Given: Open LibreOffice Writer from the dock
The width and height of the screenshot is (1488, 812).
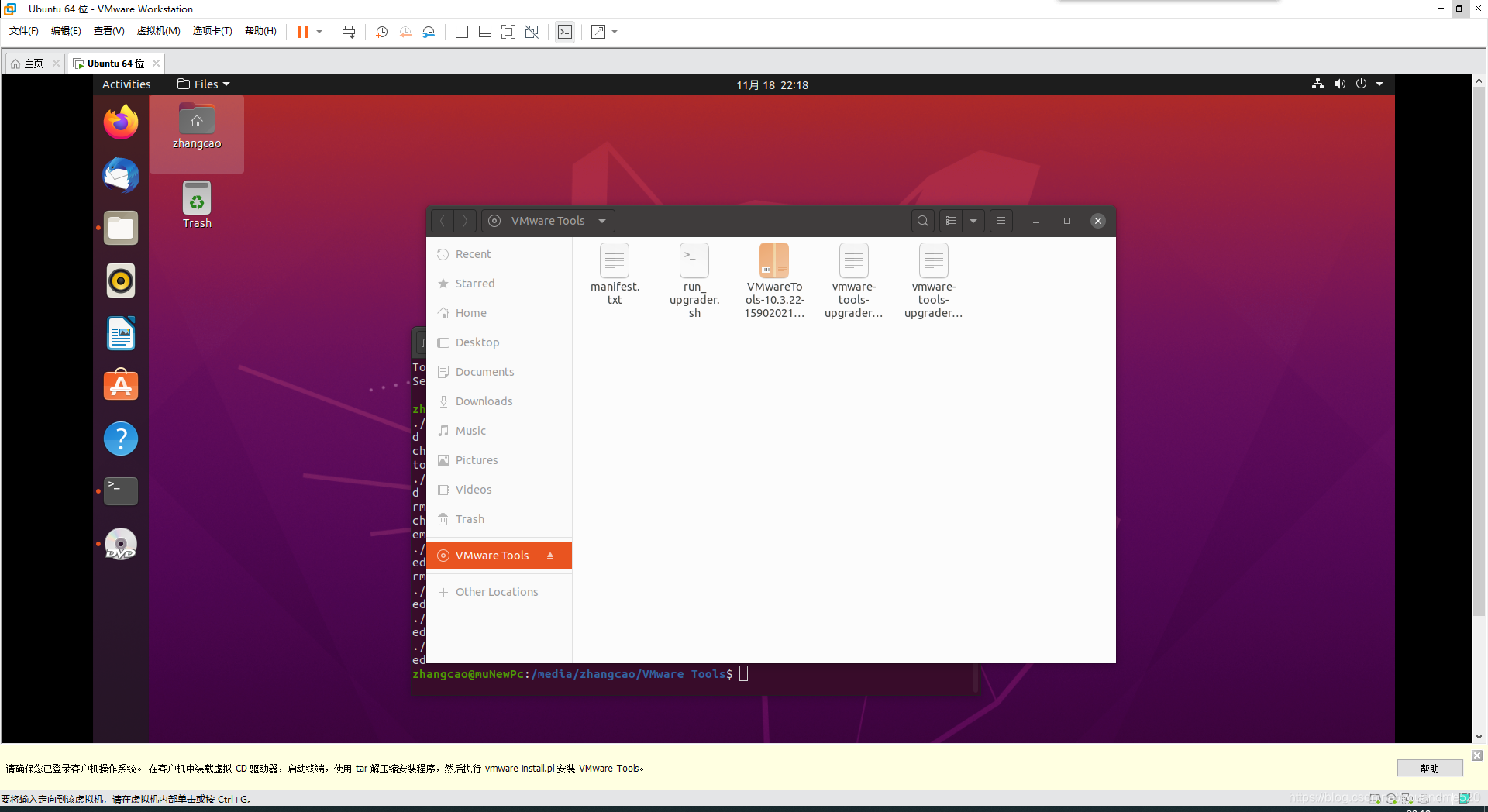Looking at the screenshot, I should tap(121, 333).
